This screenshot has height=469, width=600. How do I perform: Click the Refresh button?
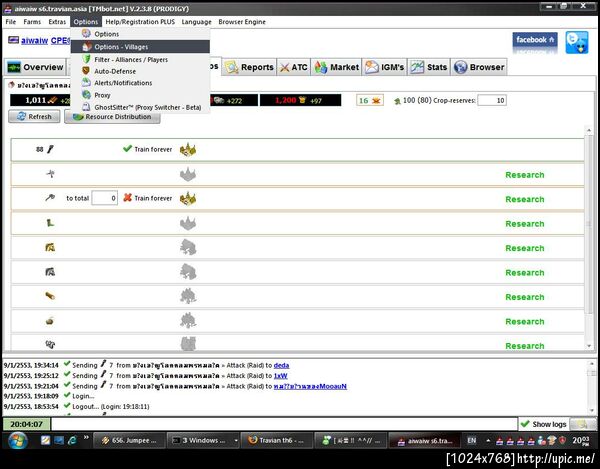click(34, 117)
